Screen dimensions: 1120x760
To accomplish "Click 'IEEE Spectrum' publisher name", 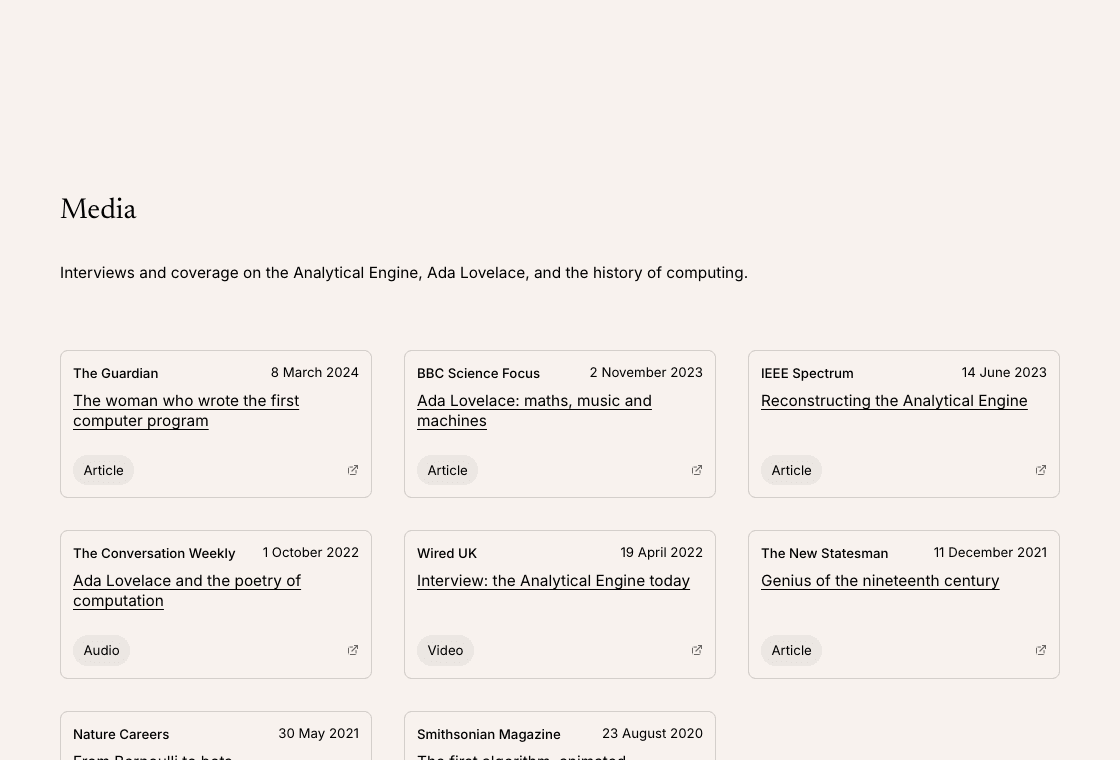I will click(807, 373).
